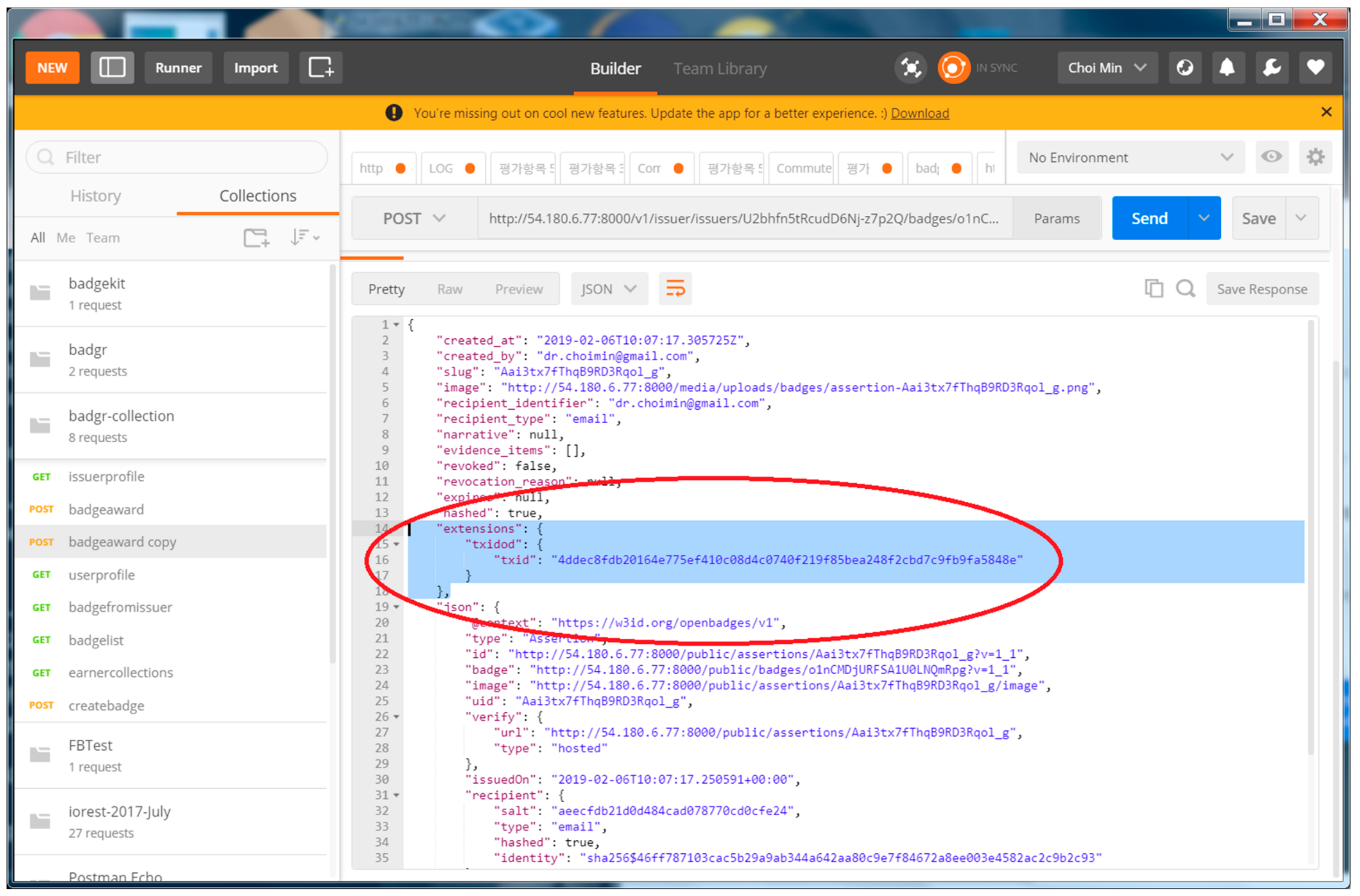Click the response body vertical scrollbar
The image size is (1360, 896).
(x=1311, y=537)
